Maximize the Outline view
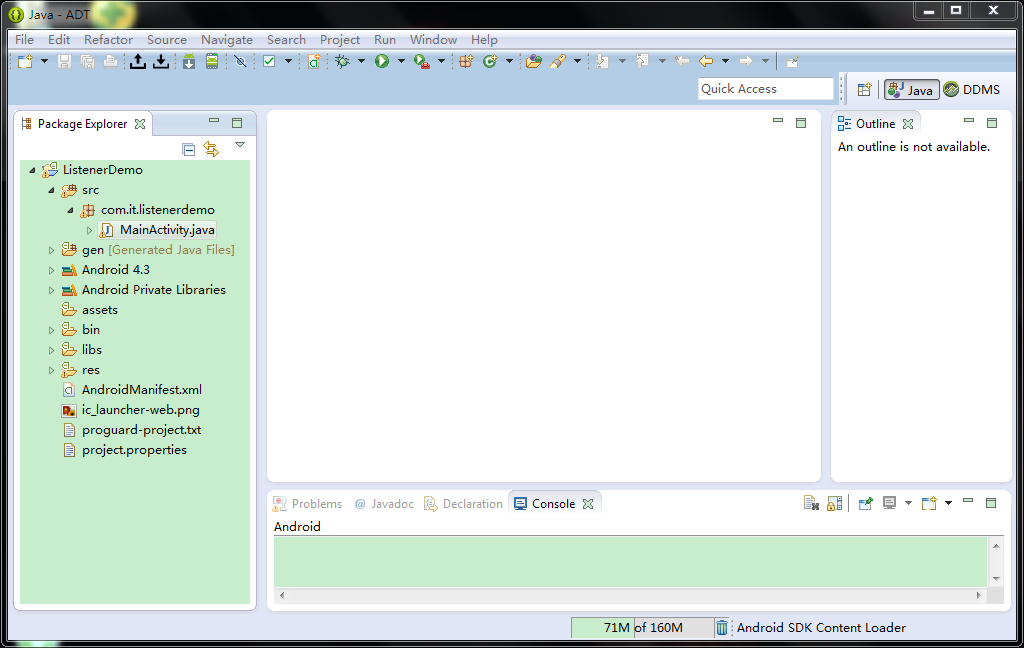Viewport: 1024px width, 648px height. coord(992,123)
